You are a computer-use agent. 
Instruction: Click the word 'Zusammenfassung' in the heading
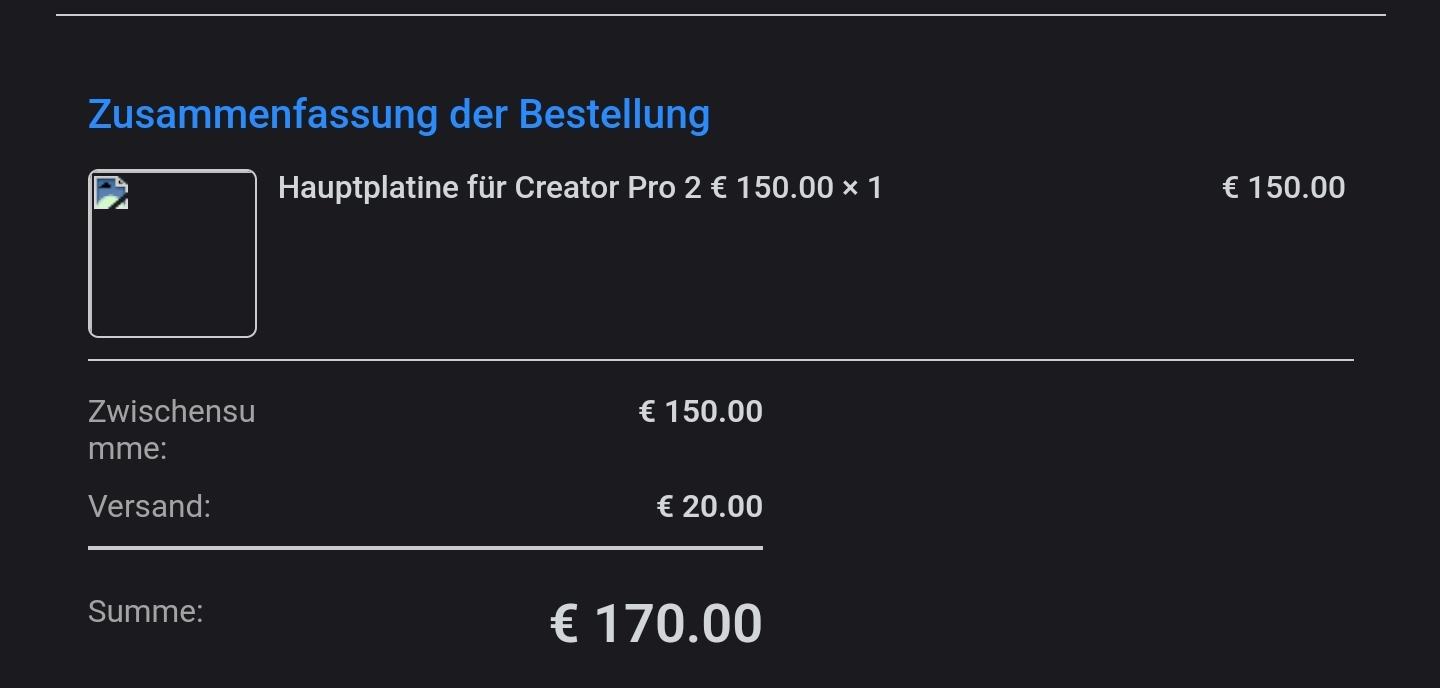[x=262, y=115]
